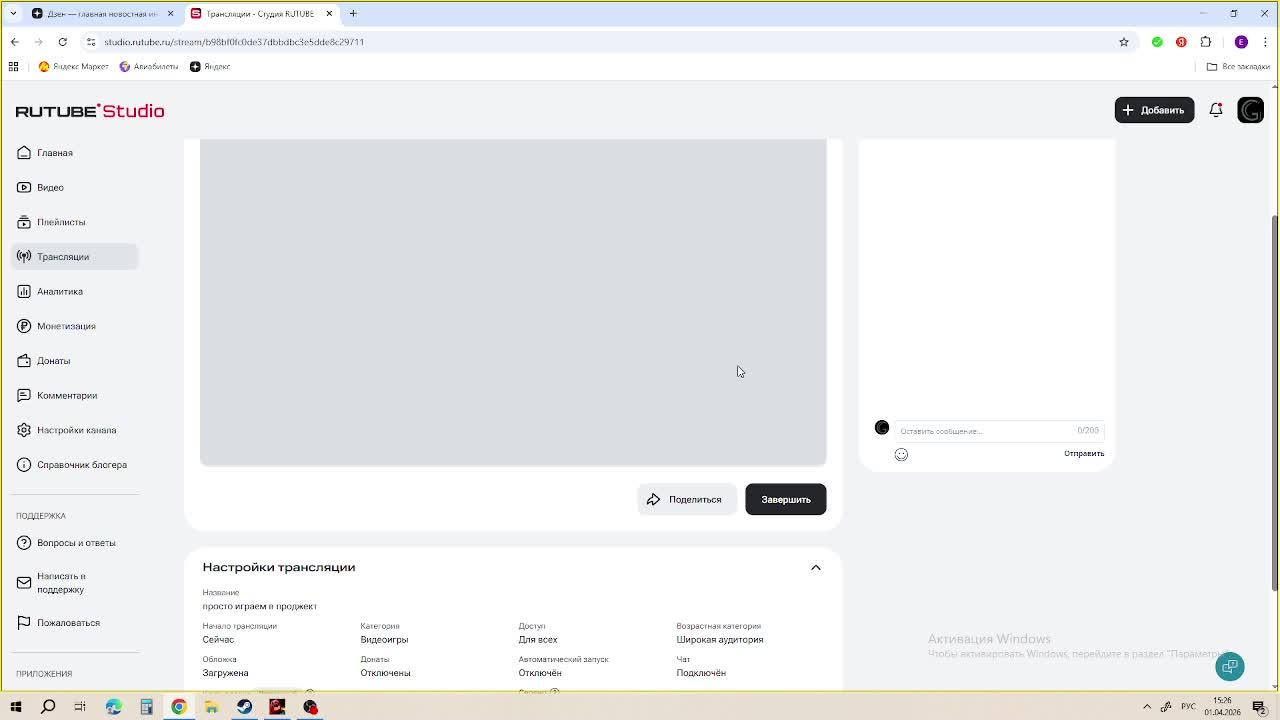Open Windows taskbar search
Screen dimensions: 1280x720
(48, 707)
